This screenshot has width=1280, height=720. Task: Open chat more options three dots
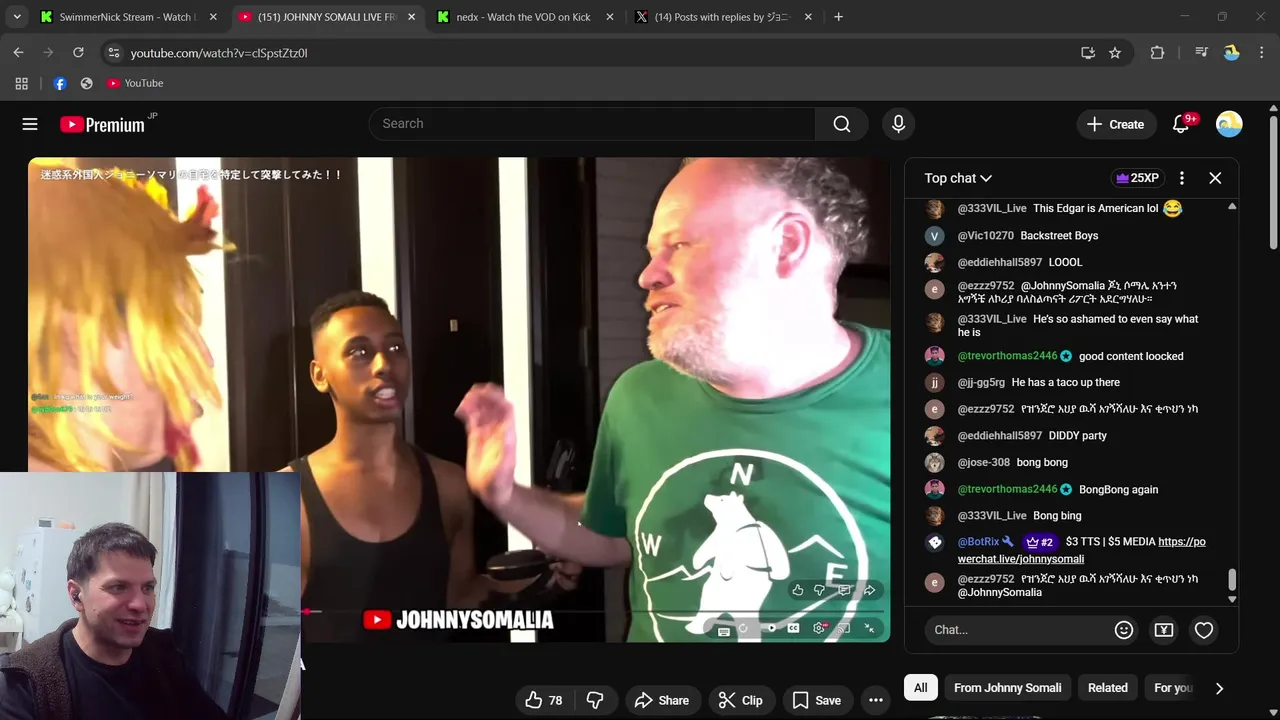click(1182, 178)
